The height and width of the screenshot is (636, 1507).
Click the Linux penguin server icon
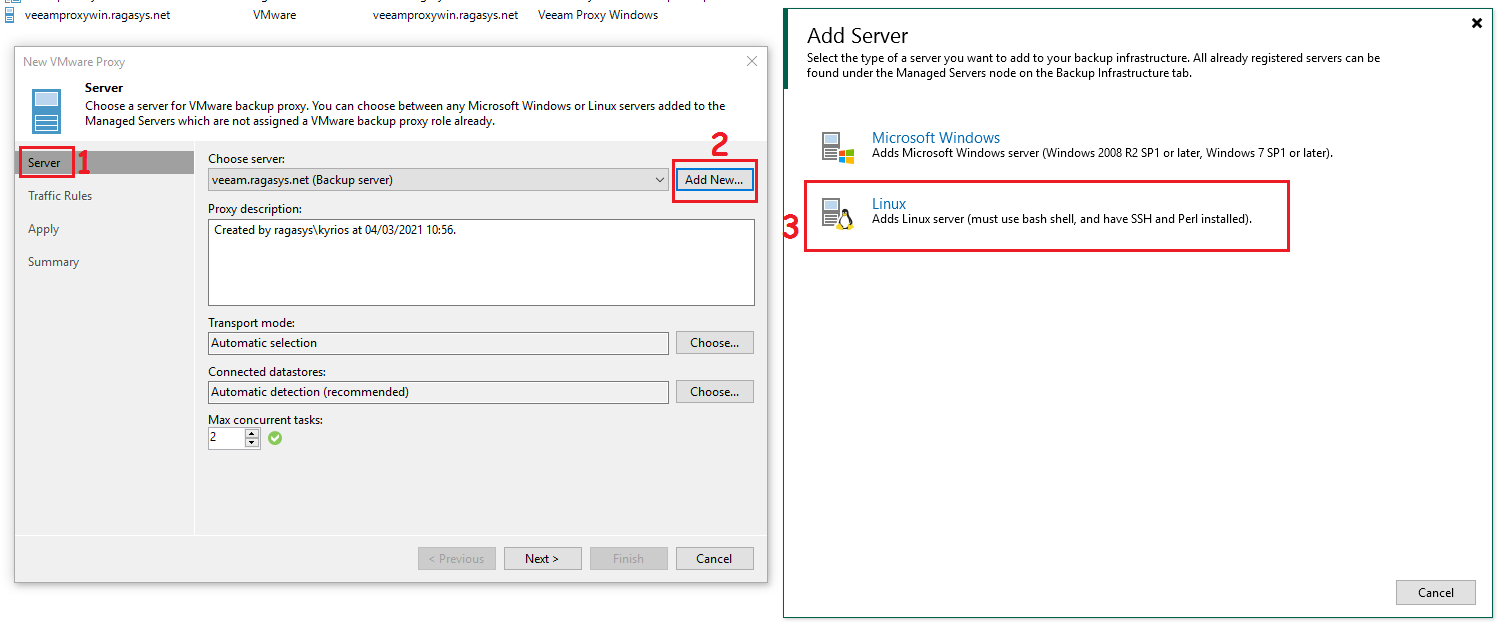(x=837, y=213)
